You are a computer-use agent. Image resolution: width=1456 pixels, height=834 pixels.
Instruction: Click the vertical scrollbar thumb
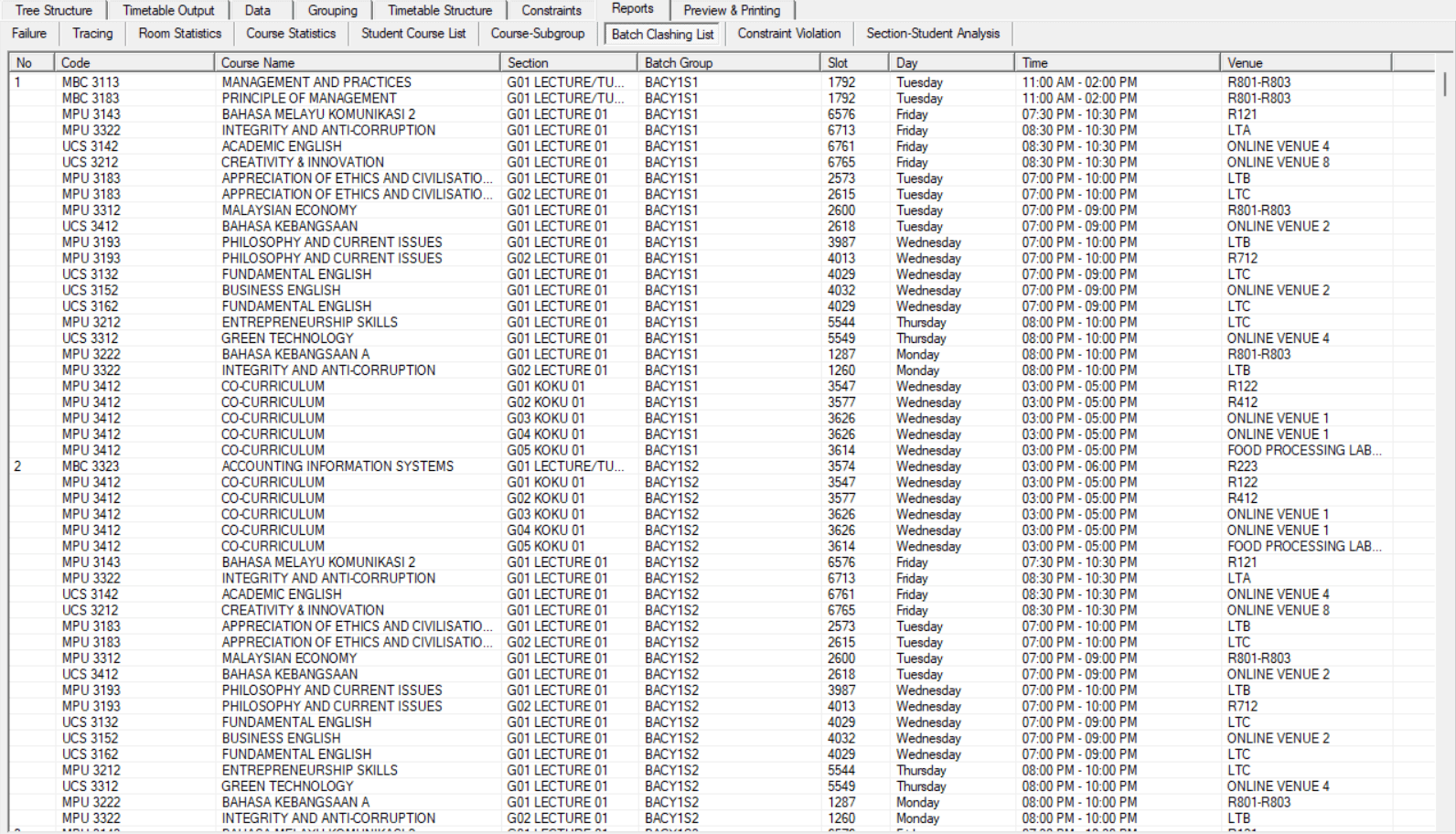point(1445,82)
